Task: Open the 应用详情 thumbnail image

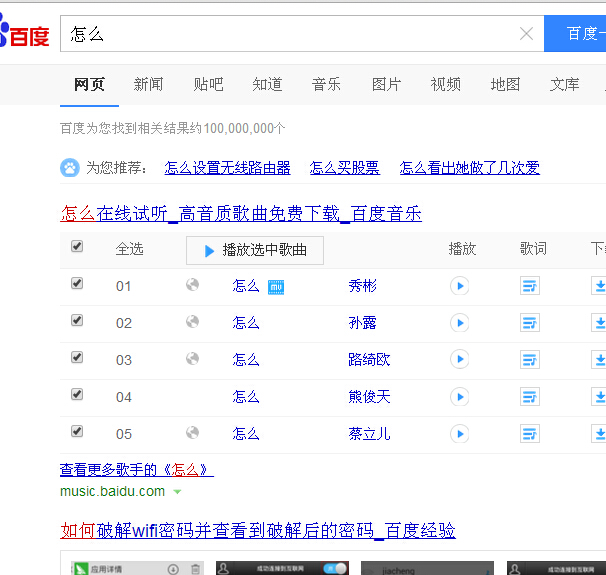Action: click(137, 568)
